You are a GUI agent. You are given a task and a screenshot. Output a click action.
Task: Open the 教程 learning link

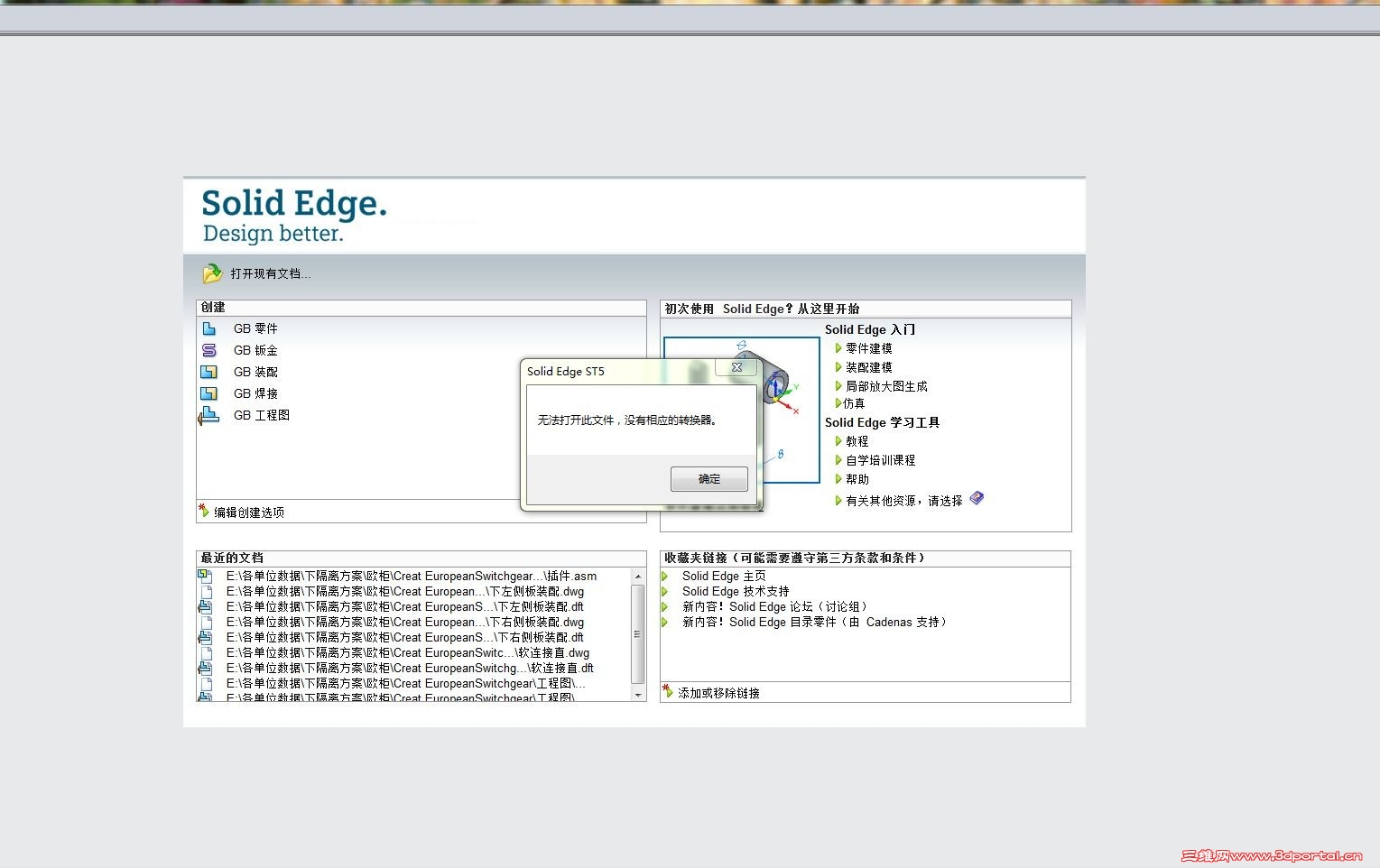[x=857, y=441]
